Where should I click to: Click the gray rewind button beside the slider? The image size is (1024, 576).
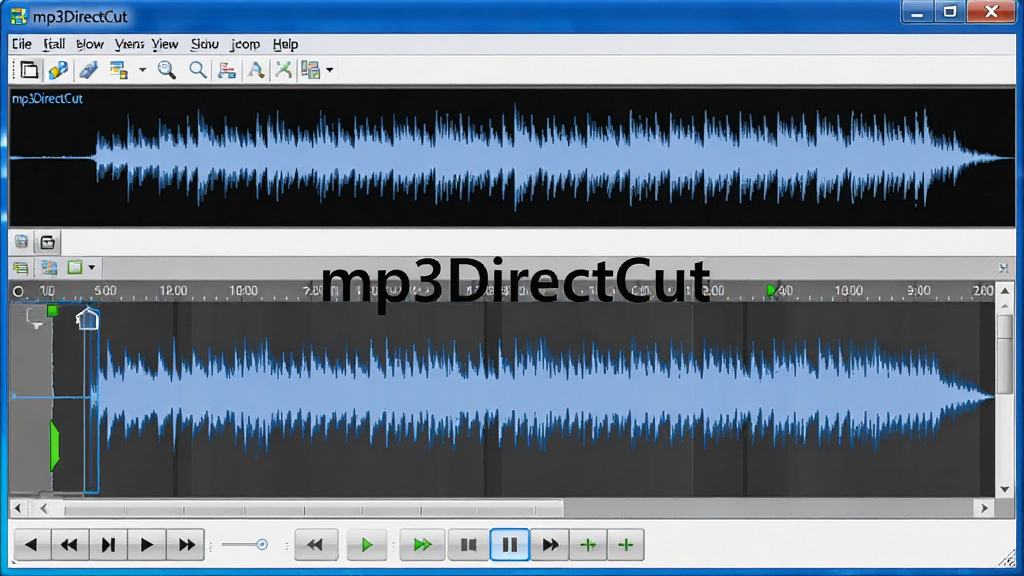pos(315,545)
